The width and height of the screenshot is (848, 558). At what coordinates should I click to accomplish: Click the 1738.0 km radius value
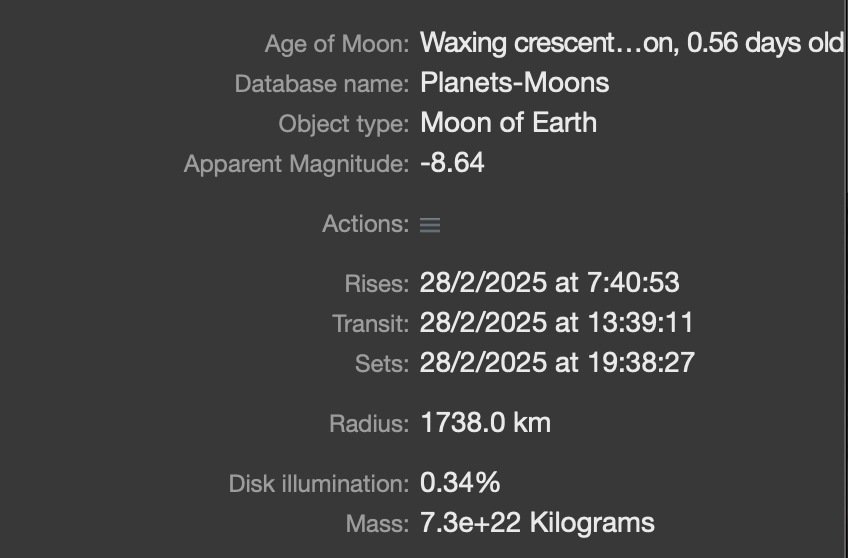pyautogui.click(x=485, y=423)
